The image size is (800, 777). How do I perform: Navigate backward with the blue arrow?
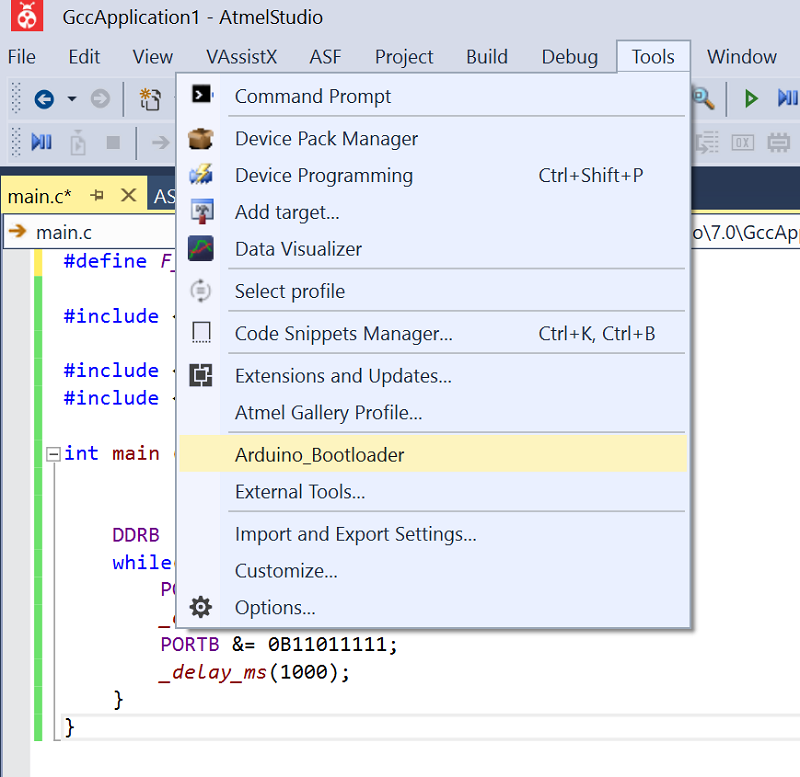tap(44, 98)
